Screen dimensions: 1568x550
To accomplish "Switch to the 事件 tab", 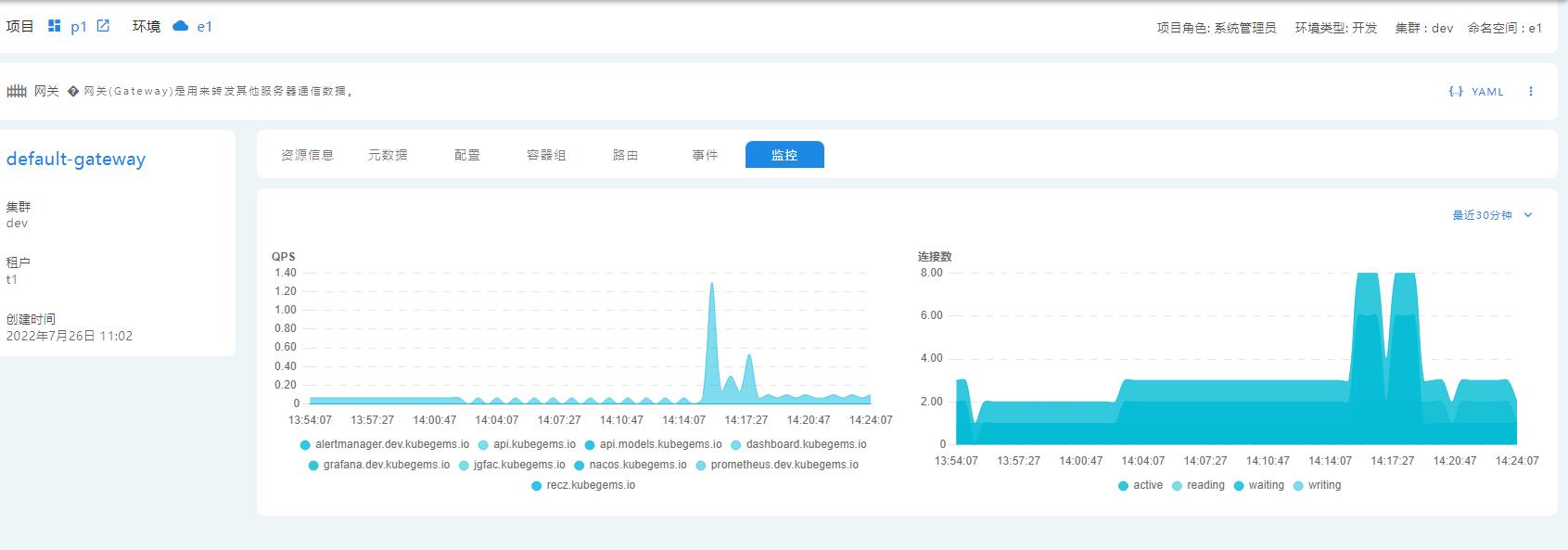I will pyautogui.click(x=705, y=155).
